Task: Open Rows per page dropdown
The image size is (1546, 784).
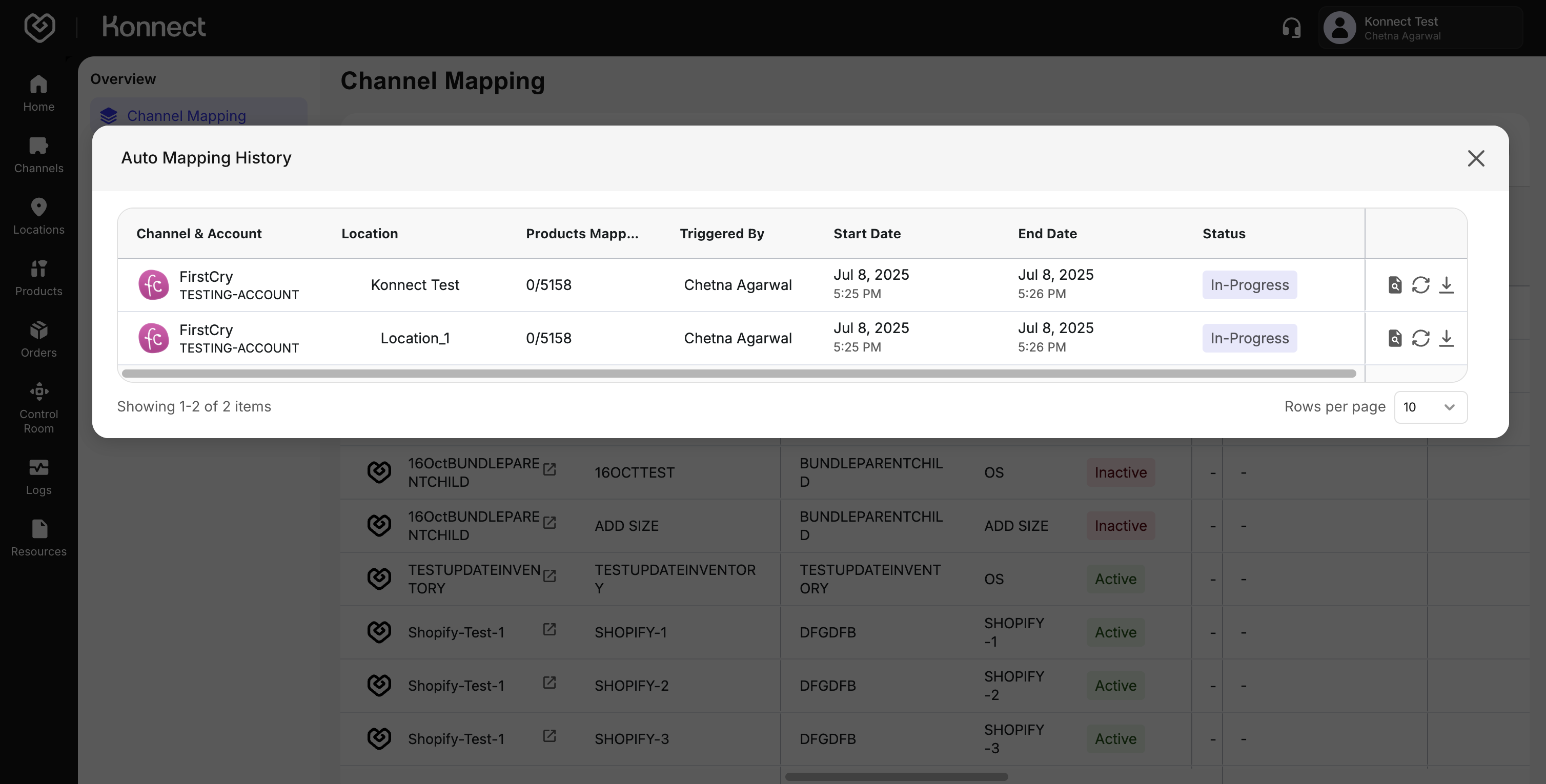Action: [1431, 407]
